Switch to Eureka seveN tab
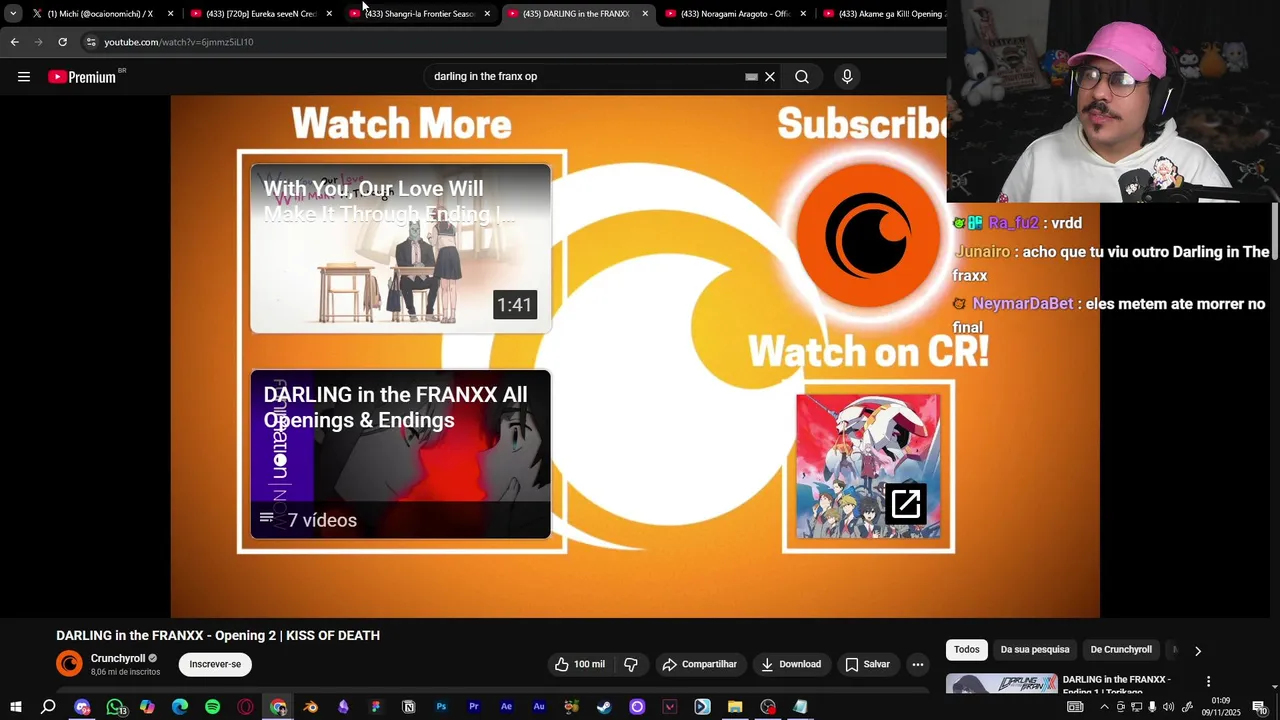1280x720 pixels. click(260, 14)
